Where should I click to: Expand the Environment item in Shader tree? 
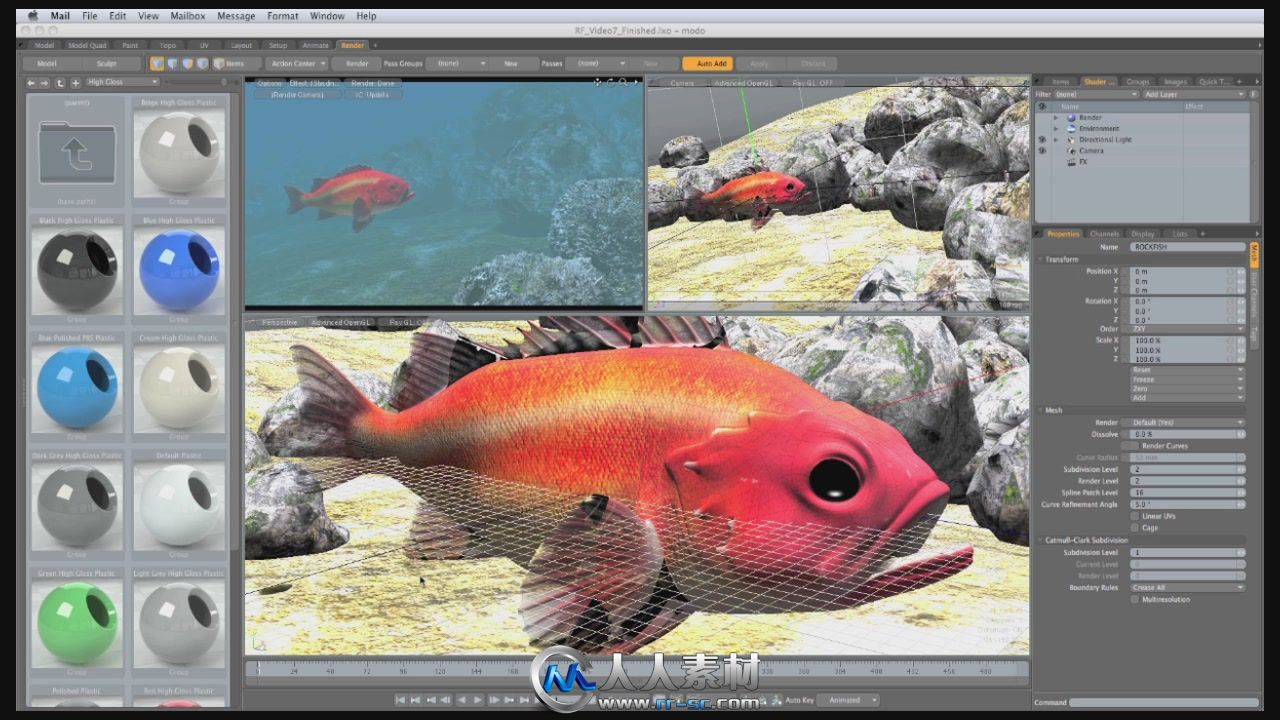click(1056, 129)
